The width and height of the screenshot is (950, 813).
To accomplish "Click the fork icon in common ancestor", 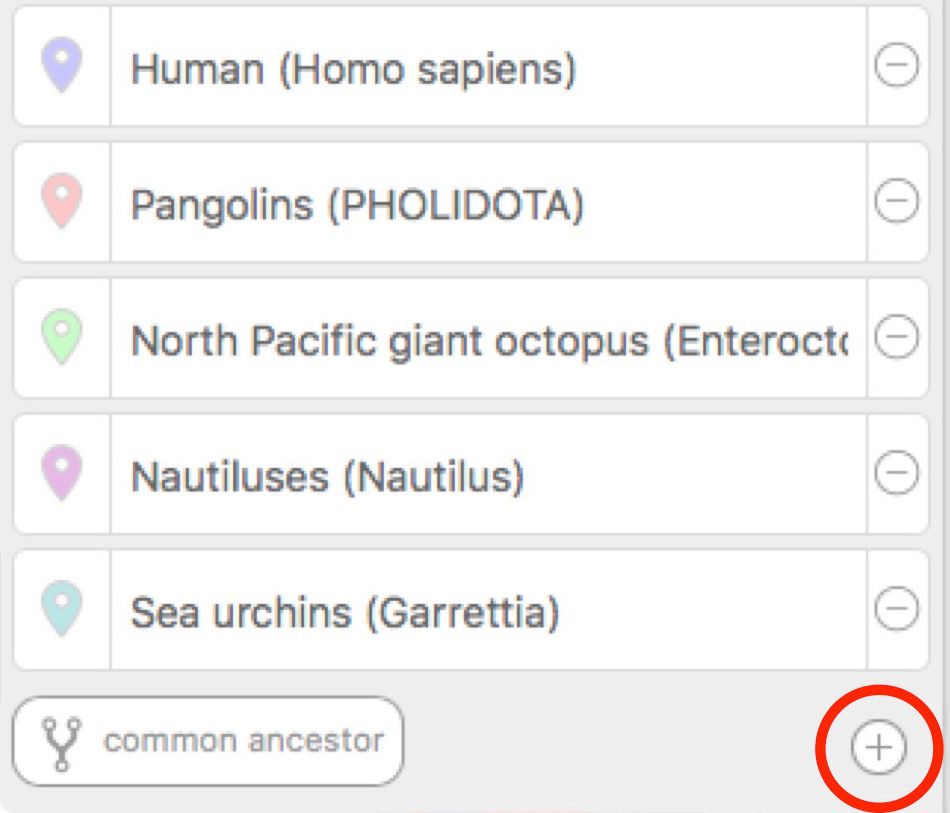I will 61,744.
